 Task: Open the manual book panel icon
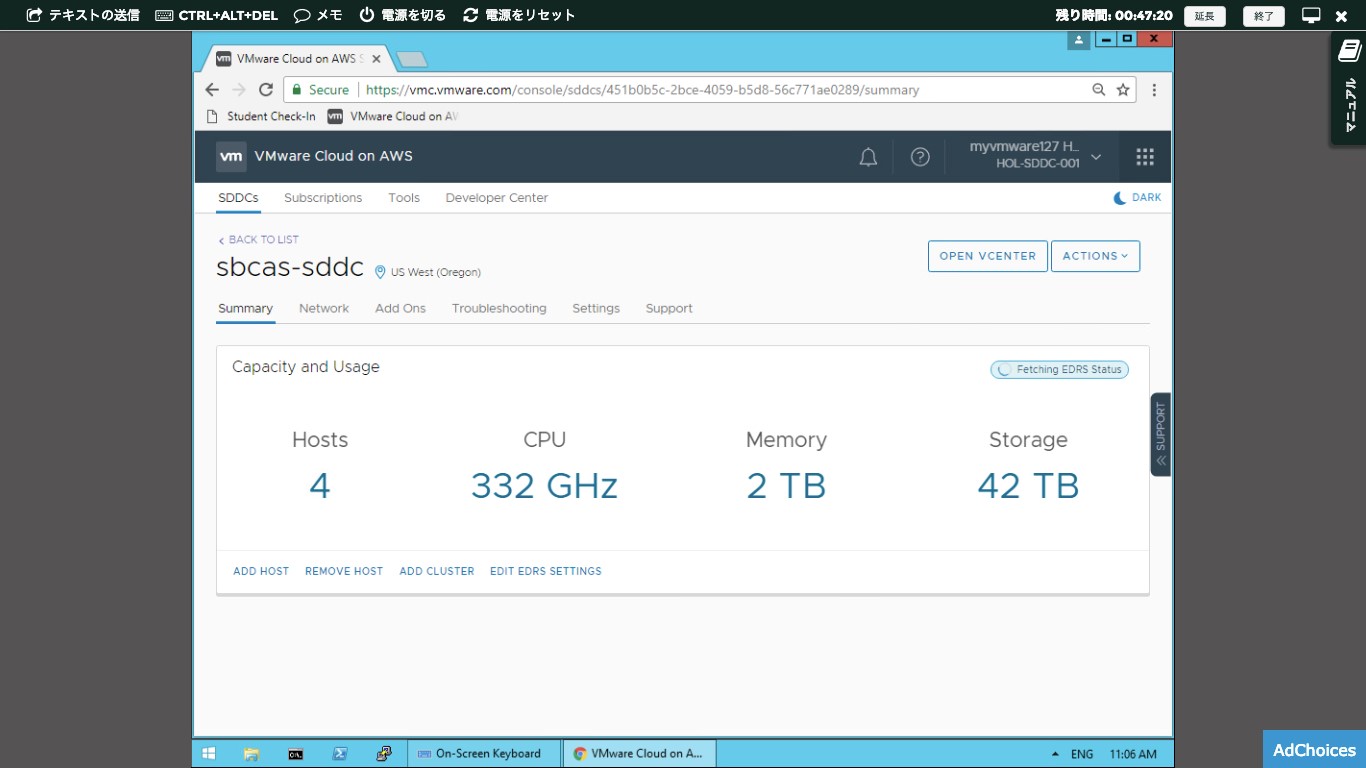(x=1349, y=52)
